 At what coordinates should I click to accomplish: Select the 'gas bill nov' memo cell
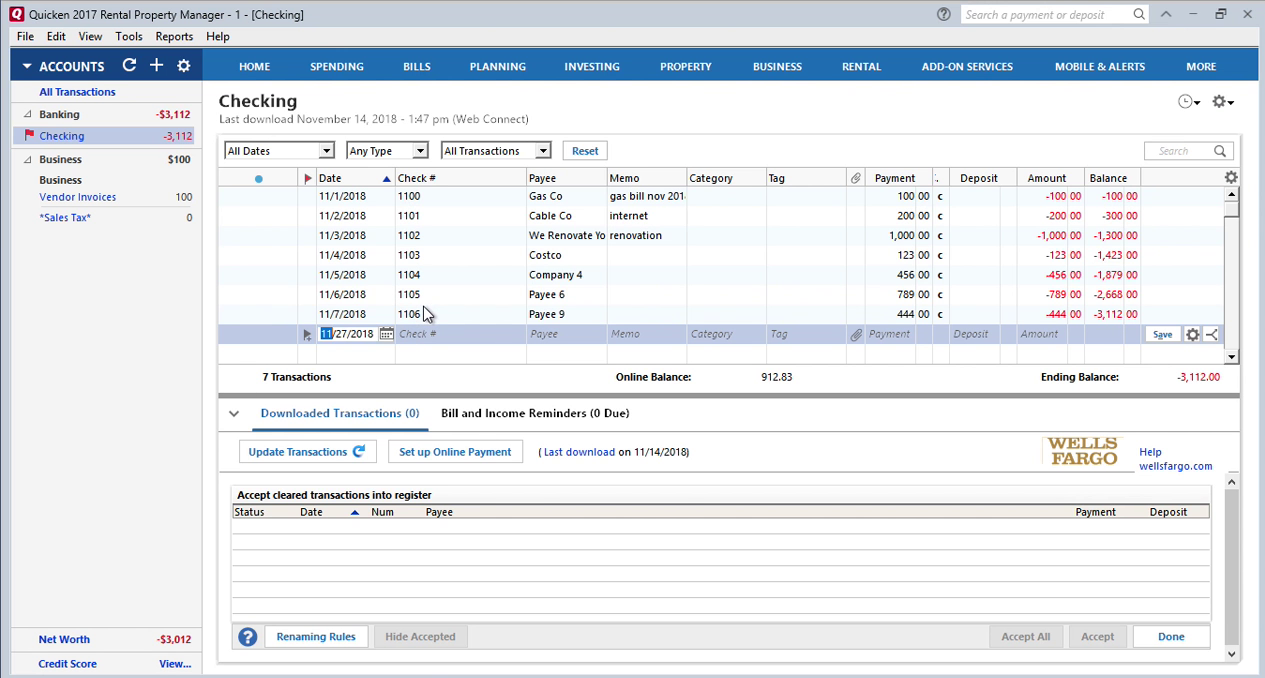646,197
